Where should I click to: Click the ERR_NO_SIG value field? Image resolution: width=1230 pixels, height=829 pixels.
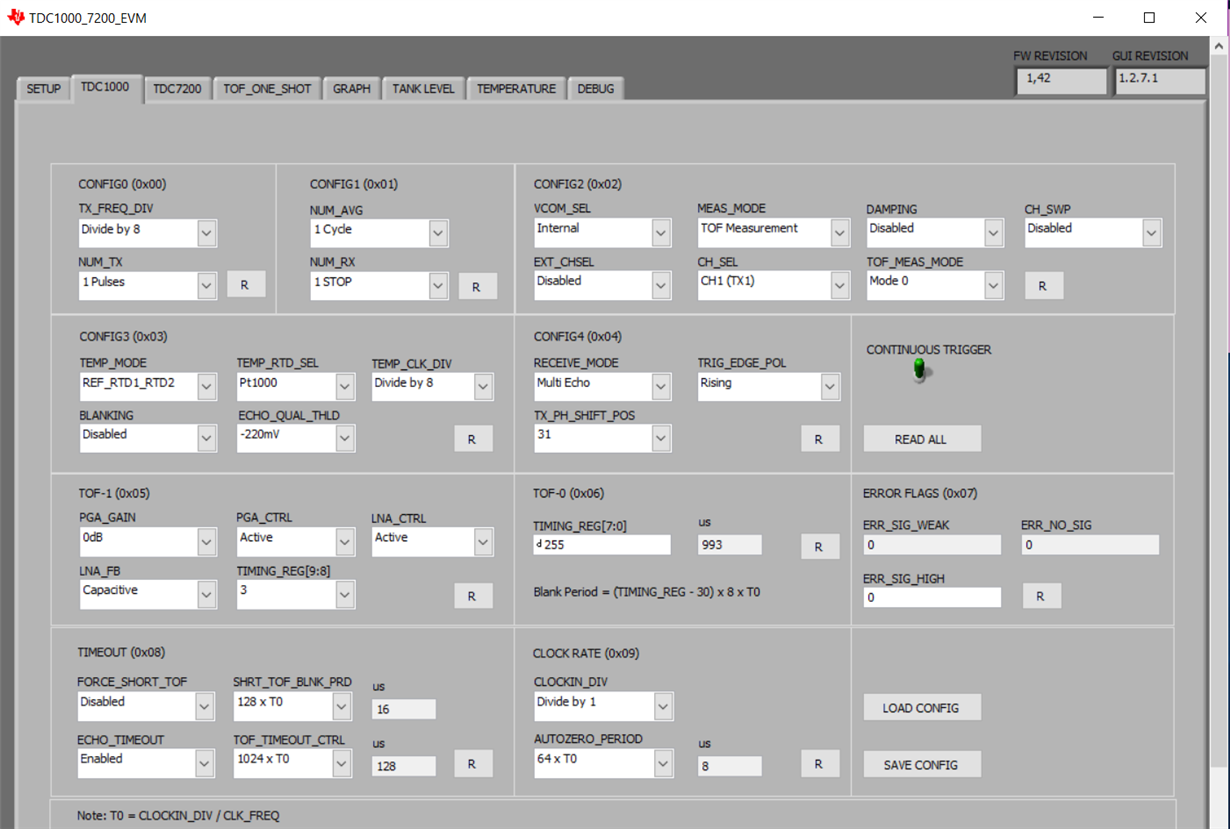(1090, 545)
